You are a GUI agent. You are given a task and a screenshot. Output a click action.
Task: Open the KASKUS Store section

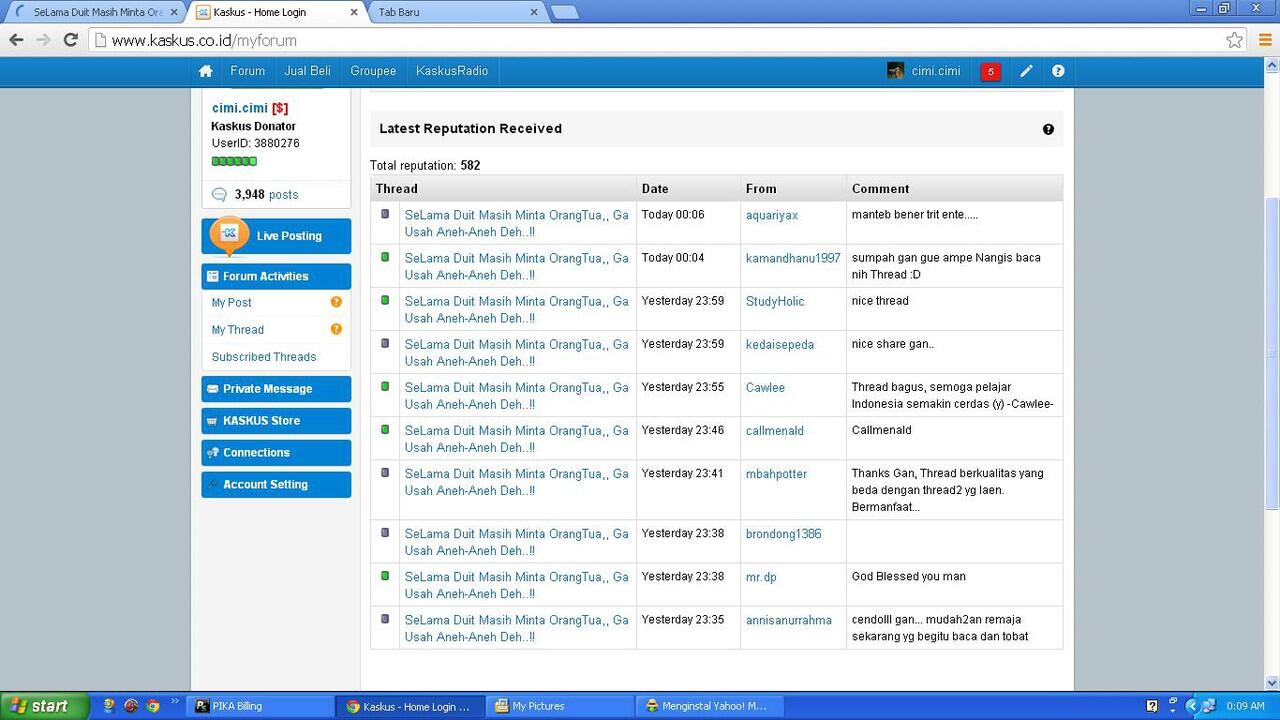(x=276, y=421)
